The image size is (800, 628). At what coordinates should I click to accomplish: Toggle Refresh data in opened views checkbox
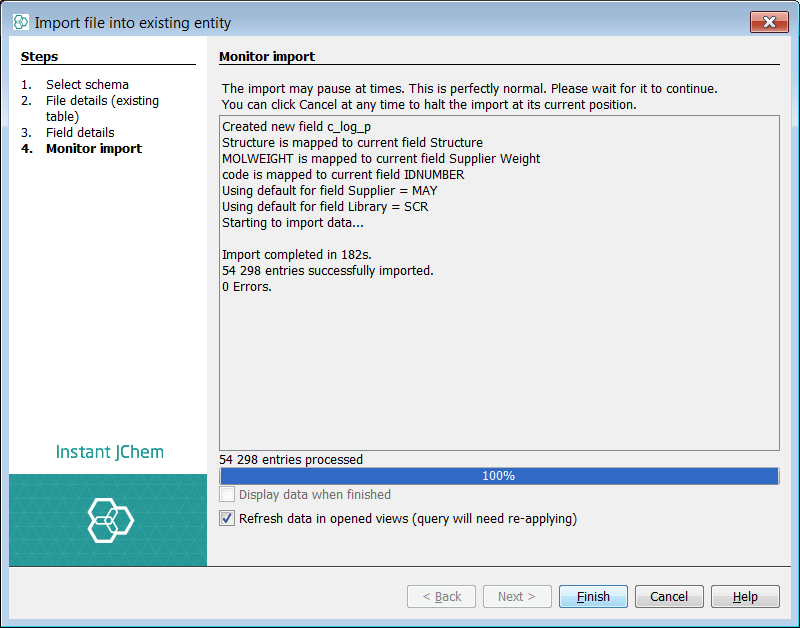tap(227, 519)
